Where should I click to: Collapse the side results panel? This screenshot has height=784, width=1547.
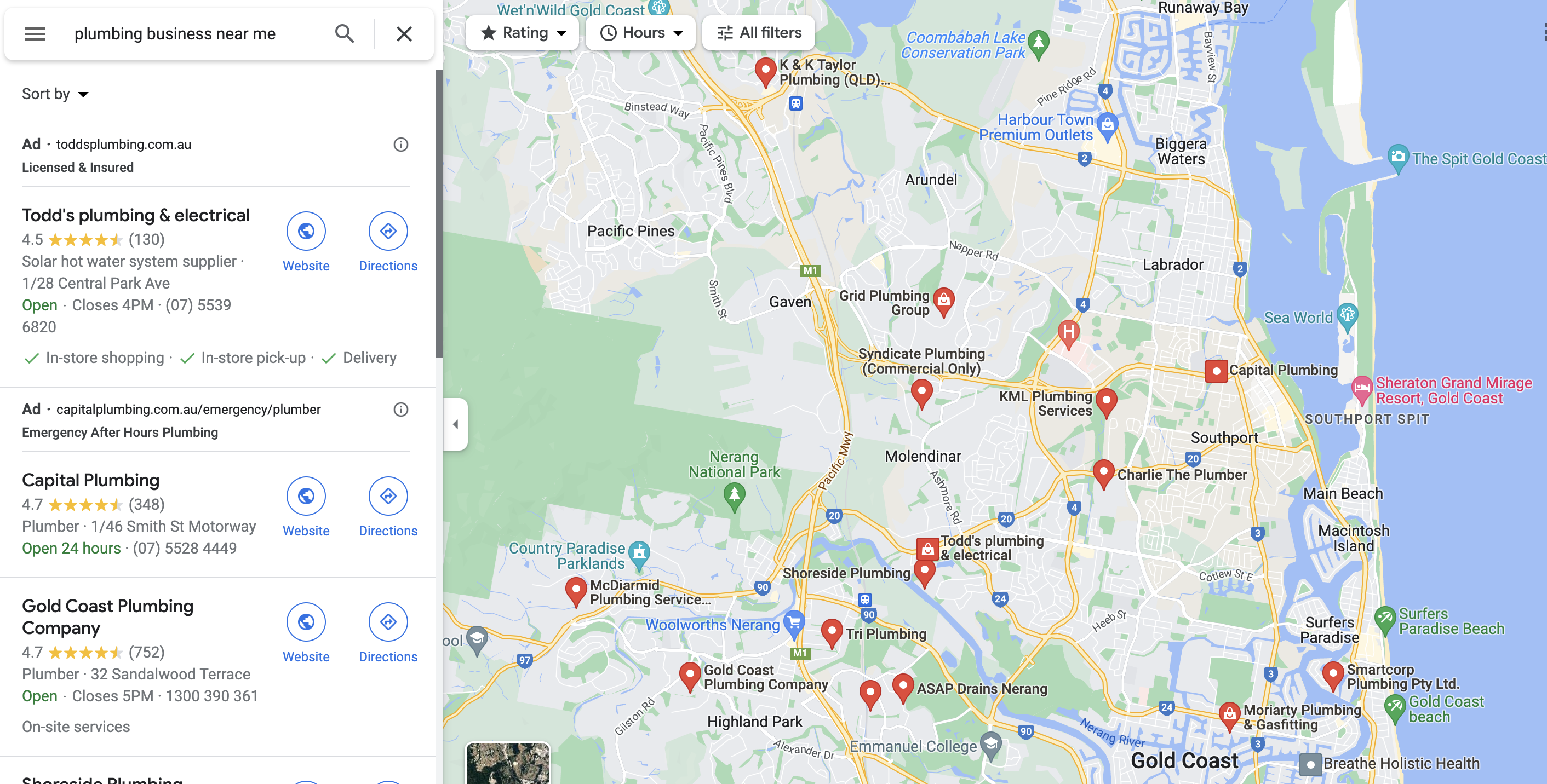pos(455,424)
